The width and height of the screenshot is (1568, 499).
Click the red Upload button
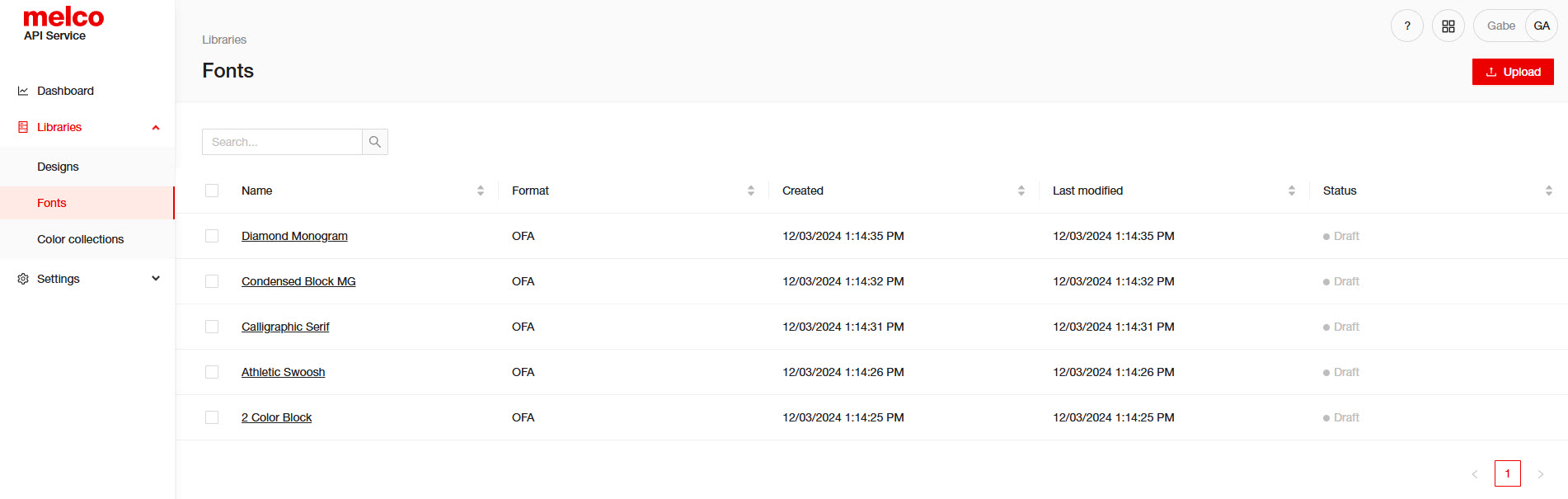(x=1513, y=72)
